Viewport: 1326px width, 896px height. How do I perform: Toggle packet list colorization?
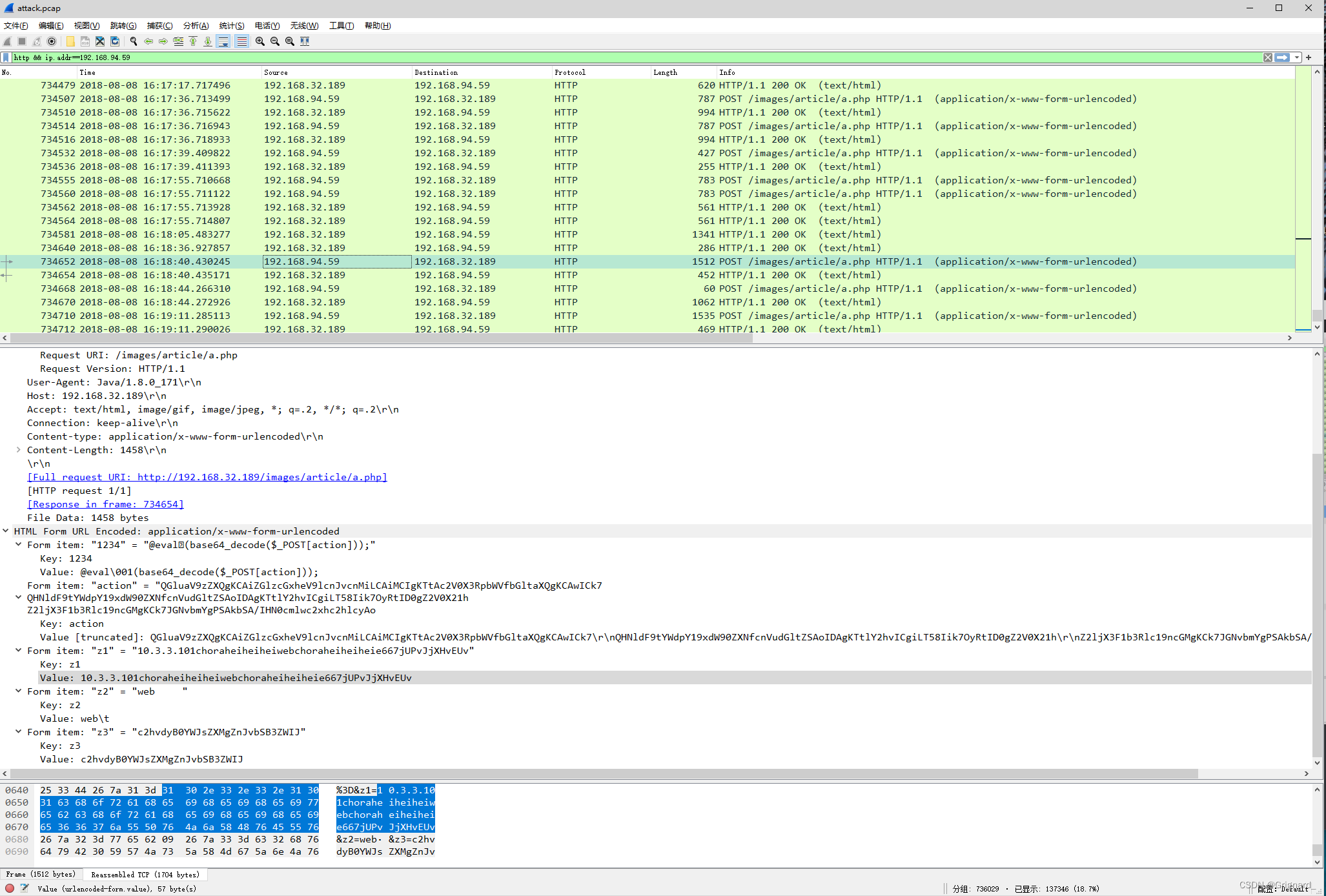click(x=242, y=41)
